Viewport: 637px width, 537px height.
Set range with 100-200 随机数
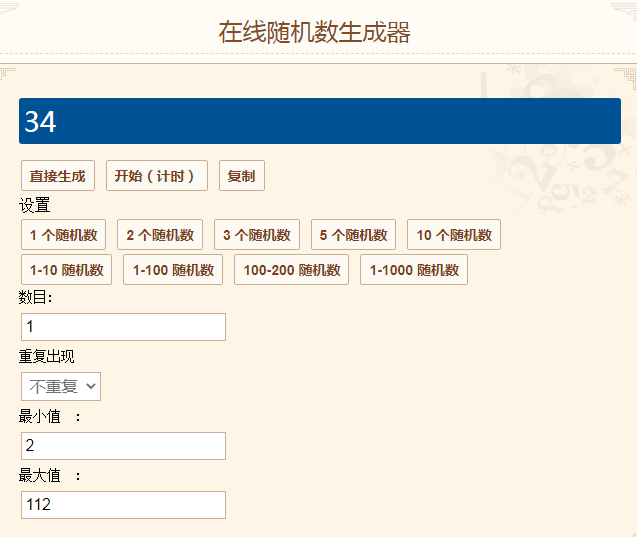point(291,270)
